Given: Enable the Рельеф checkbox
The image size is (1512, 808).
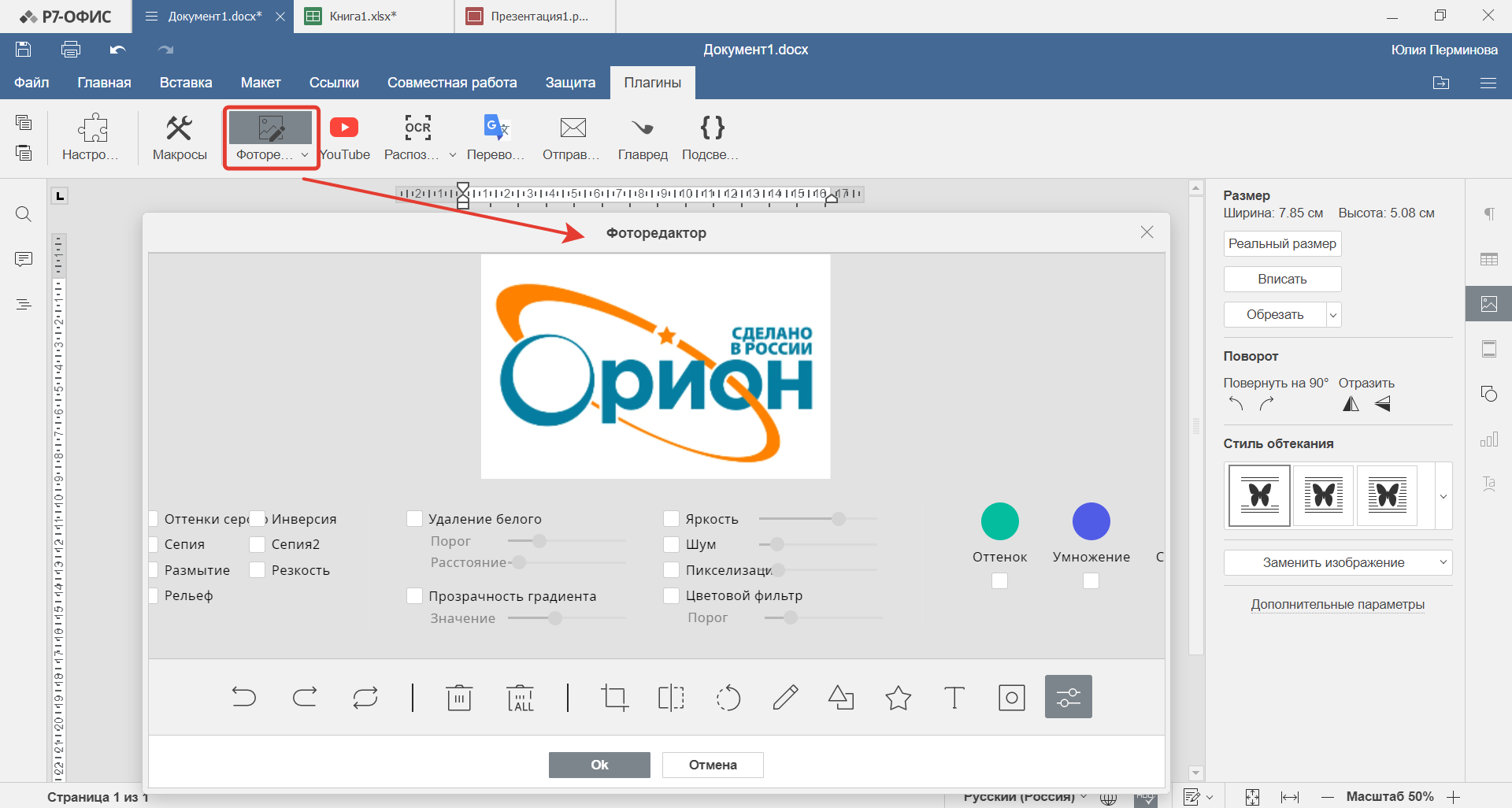Looking at the screenshot, I should click(153, 595).
